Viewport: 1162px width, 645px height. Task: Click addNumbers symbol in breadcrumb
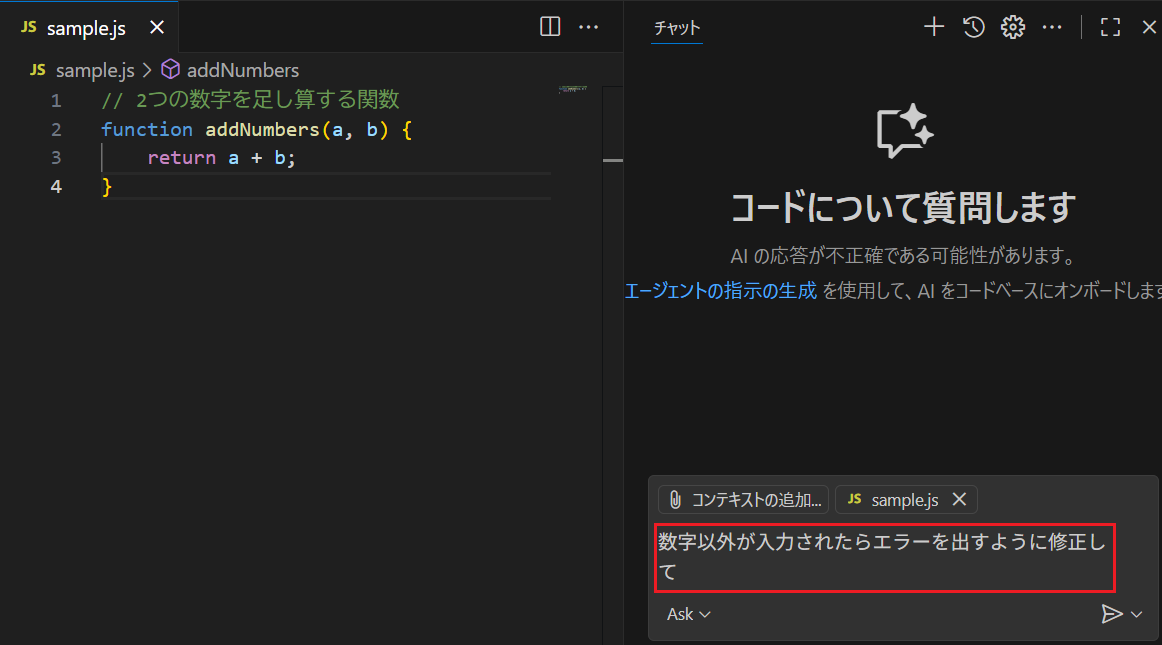point(242,70)
